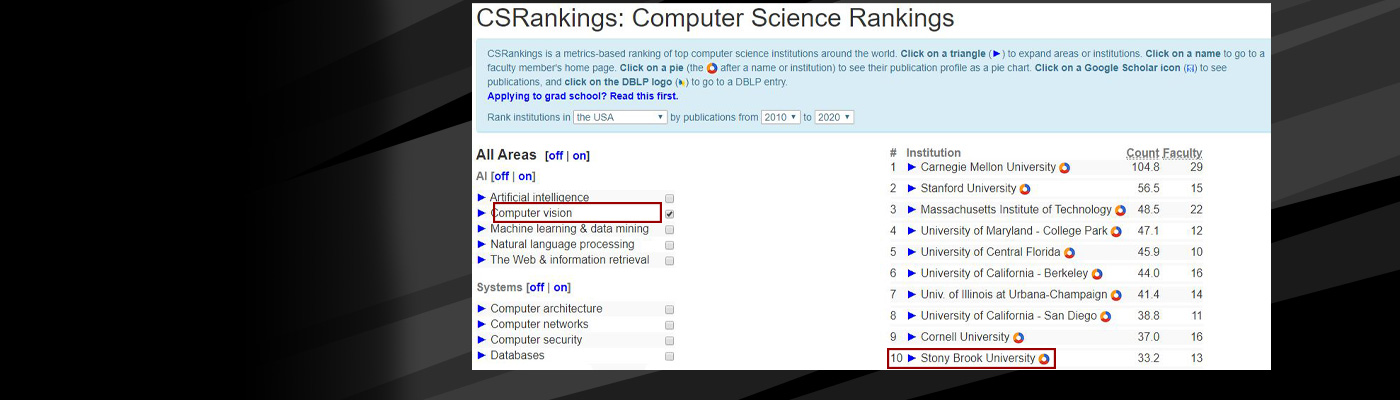The height and width of the screenshot is (400, 1400).
Task: Select the Institution column header
Action: [933, 153]
